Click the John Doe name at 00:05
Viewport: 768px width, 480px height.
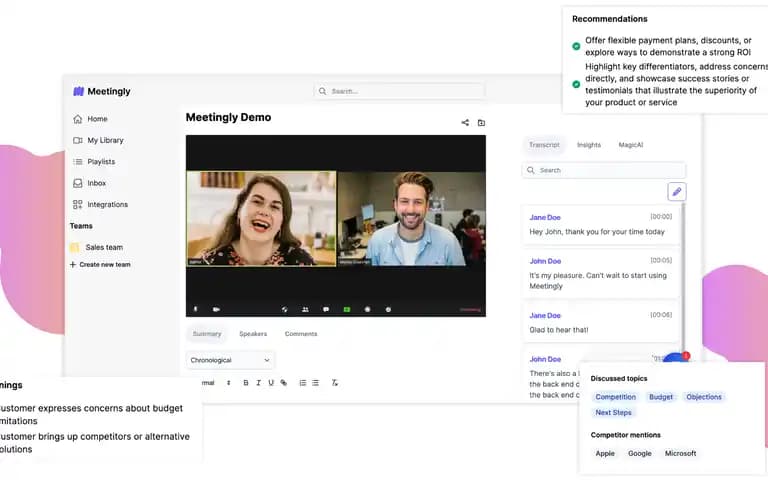click(545, 262)
